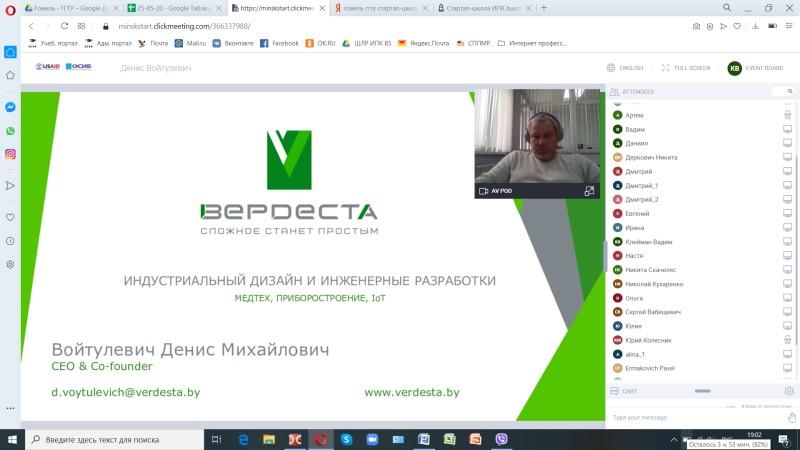Go back to previous page
Image resolution: width=800 pixels, height=450 pixels.
tap(32, 26)
